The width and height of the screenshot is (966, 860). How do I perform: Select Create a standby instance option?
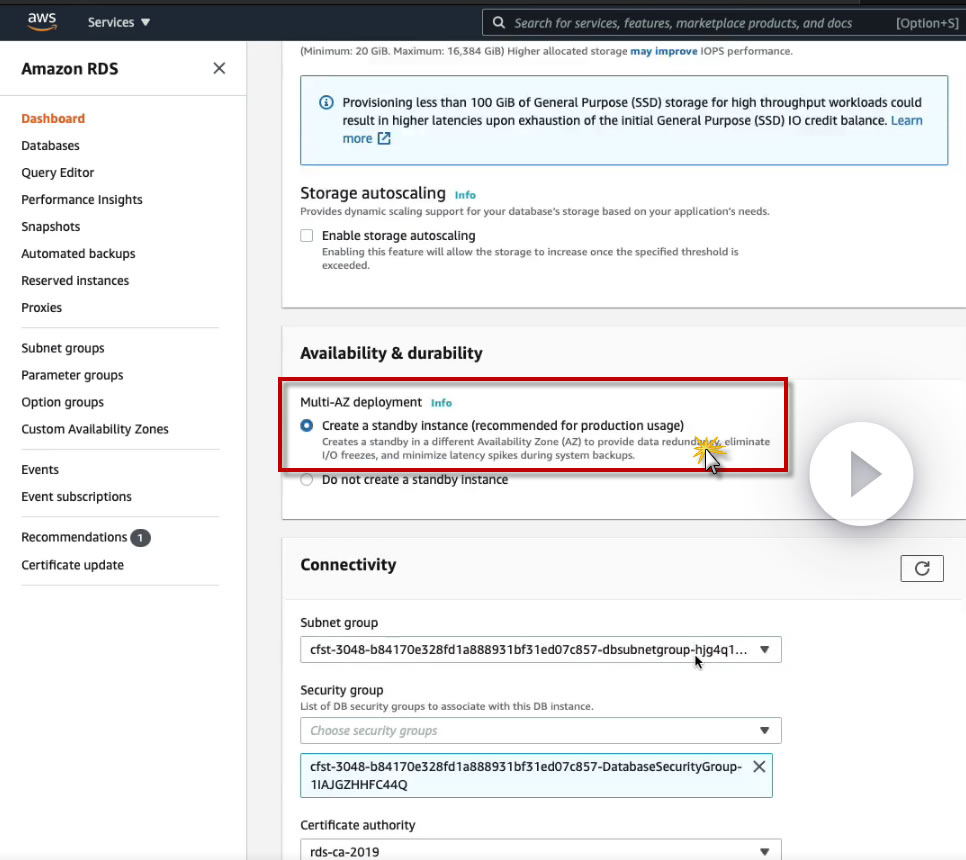(x=307, y=426)
